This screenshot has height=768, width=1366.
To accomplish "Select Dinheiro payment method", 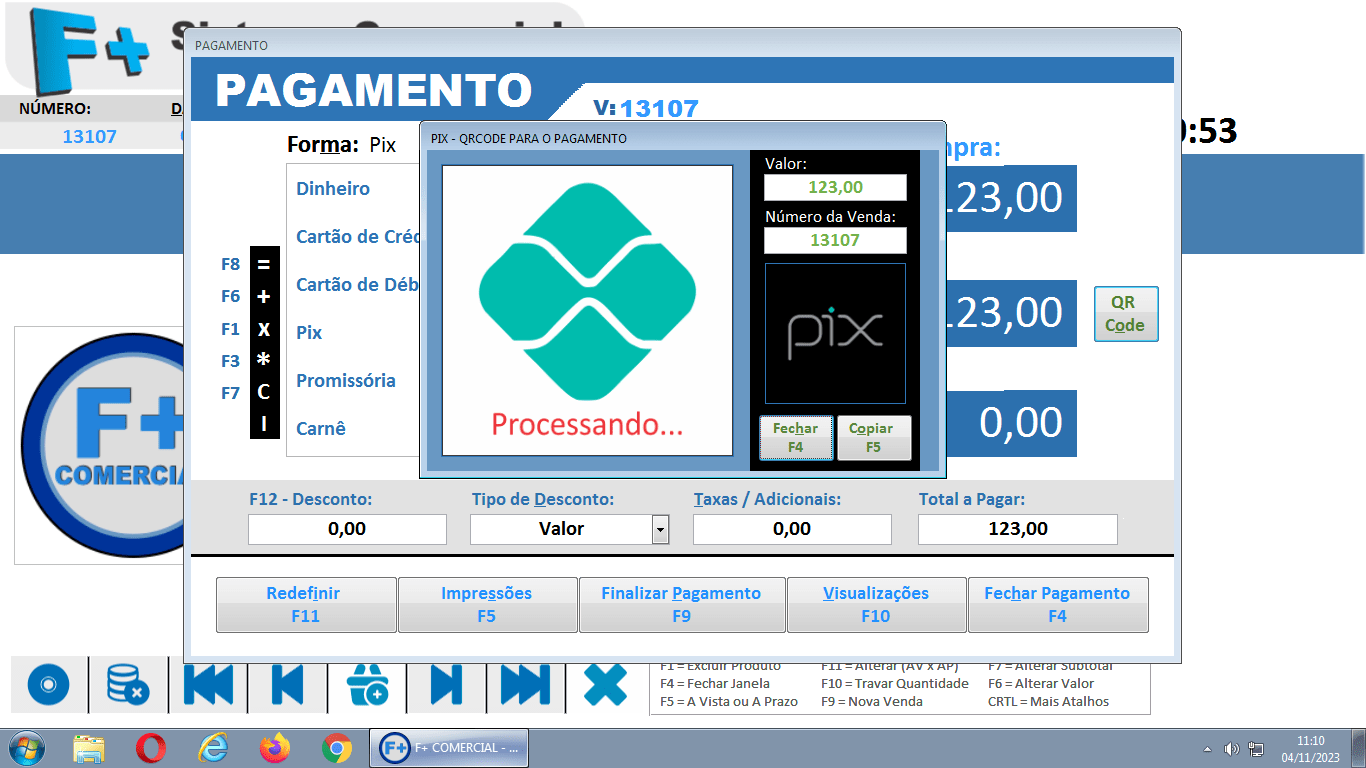I will click(x=333, y=189).
